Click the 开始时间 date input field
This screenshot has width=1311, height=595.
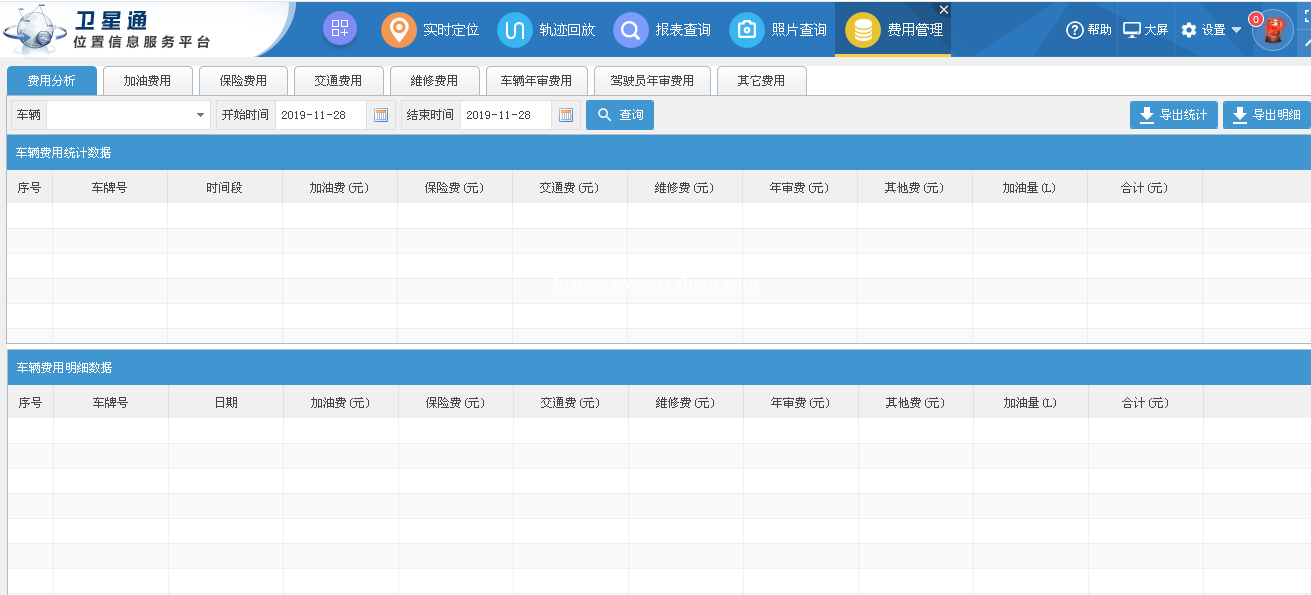(x=321, y=115)
